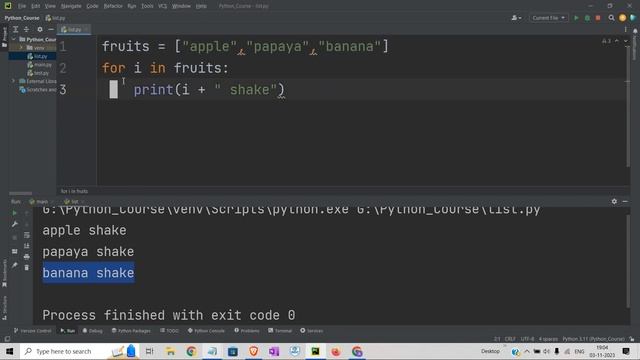Open the Windows Start menu
Screen dimensions: 640x360
(9, 351)
